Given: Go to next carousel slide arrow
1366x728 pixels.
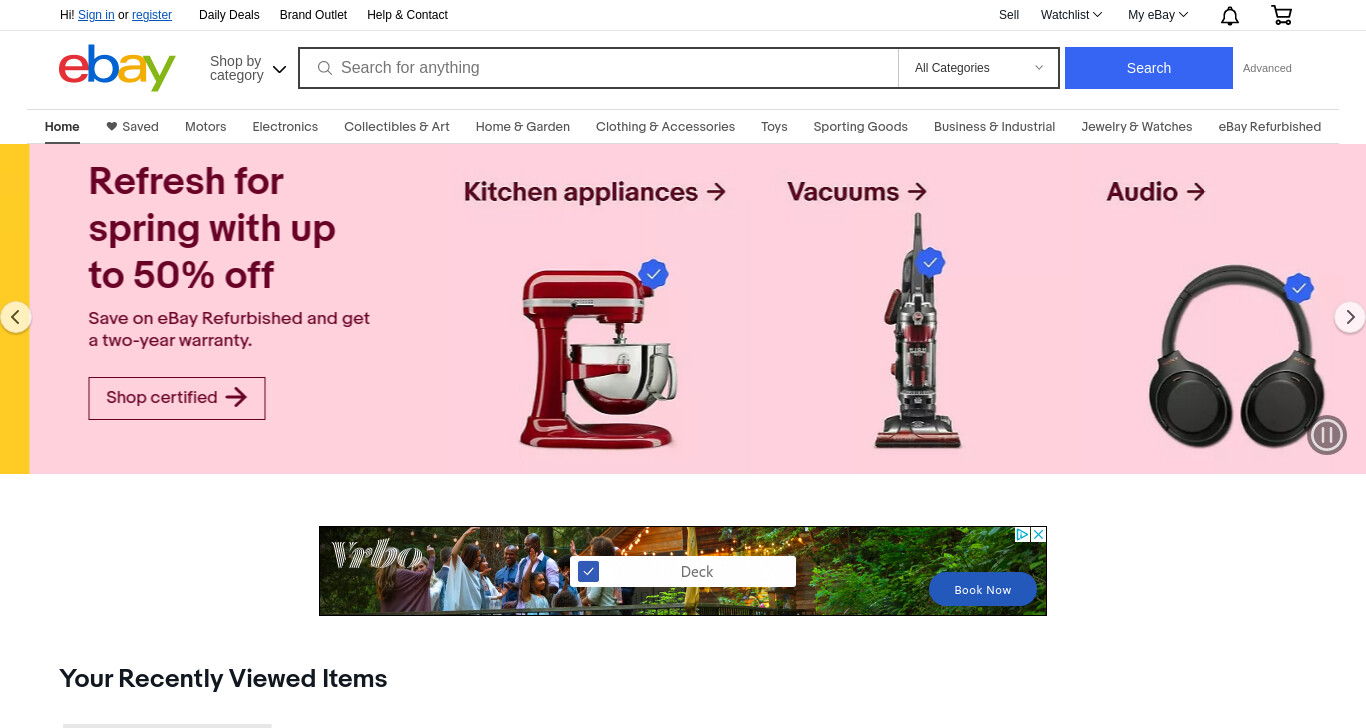Looking at the screenshot, I should click(x=1350, y=317).
